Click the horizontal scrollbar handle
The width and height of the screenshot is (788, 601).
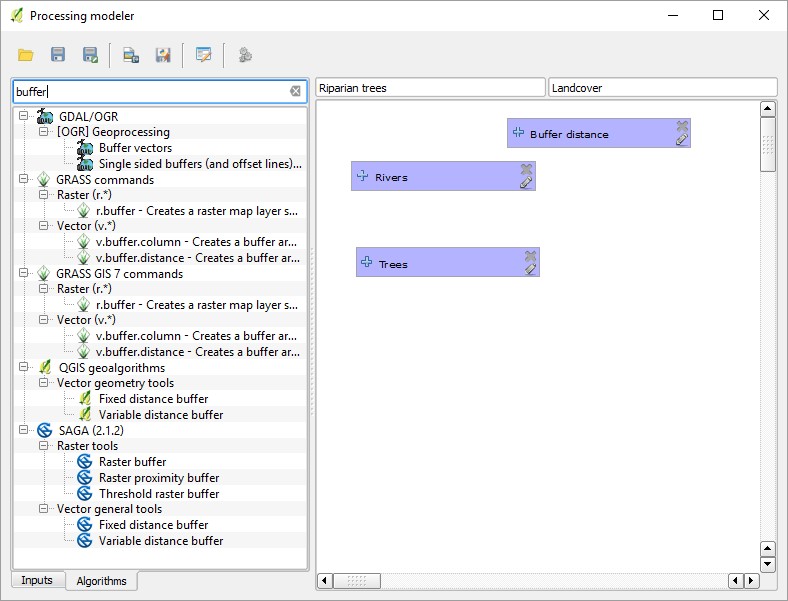click(x=357, y=581)
